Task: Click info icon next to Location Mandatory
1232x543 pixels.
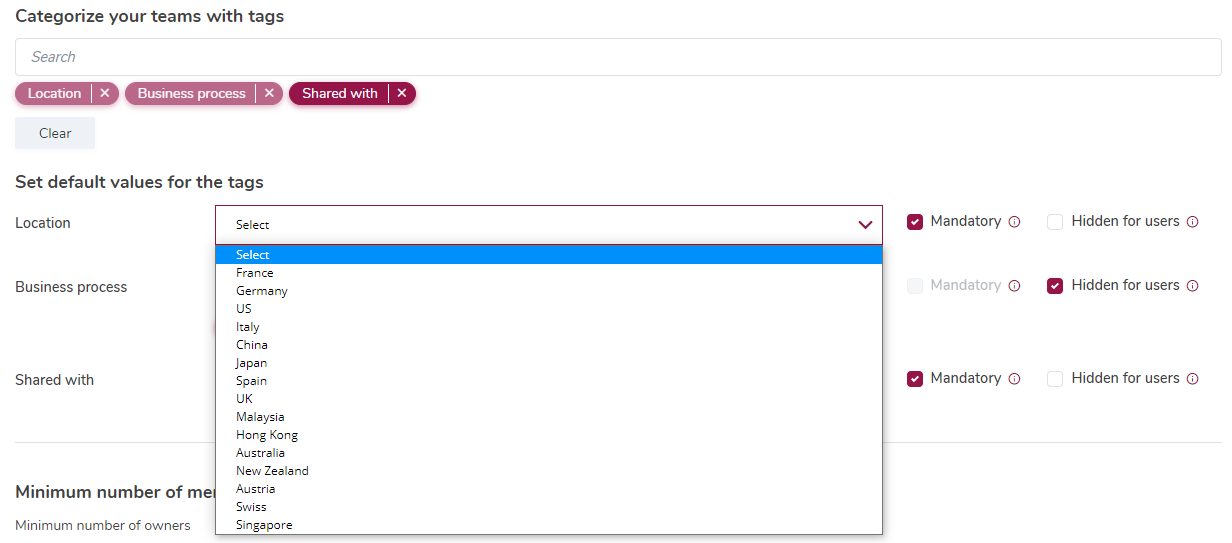Action: (1014, 222)
